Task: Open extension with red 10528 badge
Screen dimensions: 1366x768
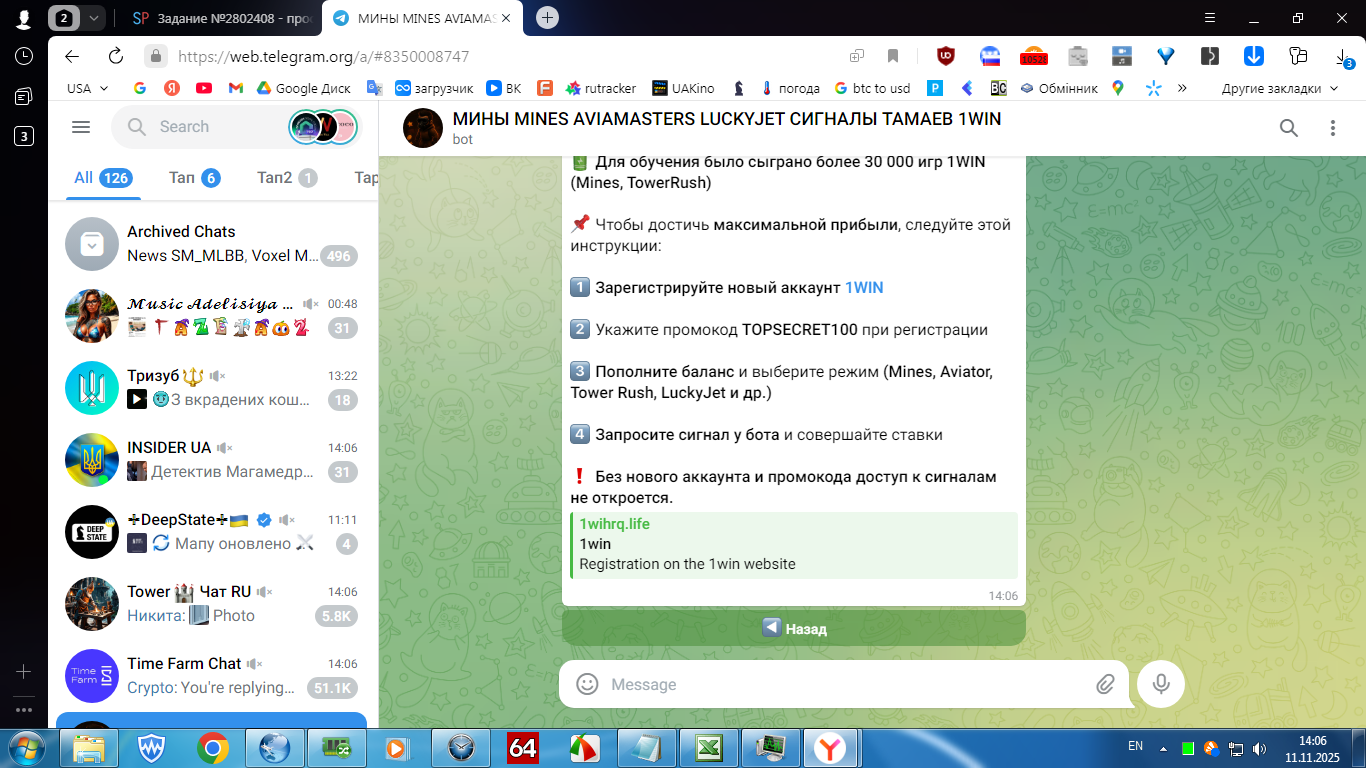Action: 1033,56
